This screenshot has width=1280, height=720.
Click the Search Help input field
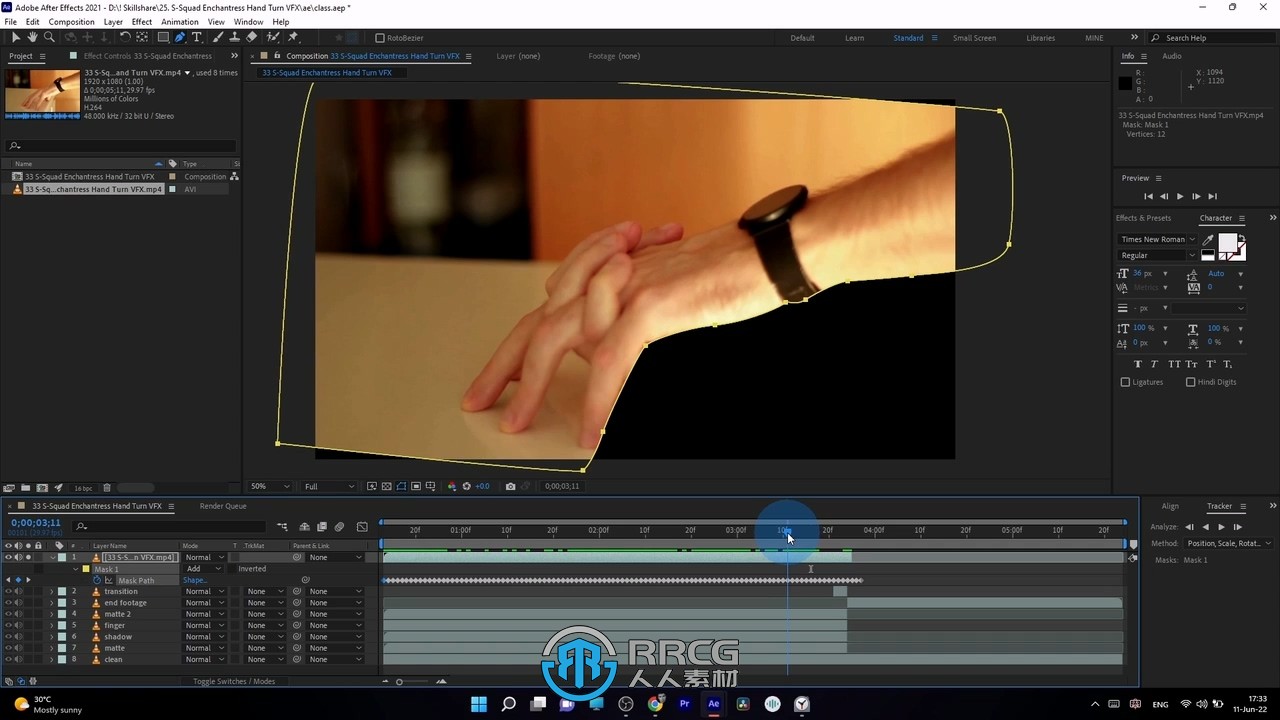1214,38
